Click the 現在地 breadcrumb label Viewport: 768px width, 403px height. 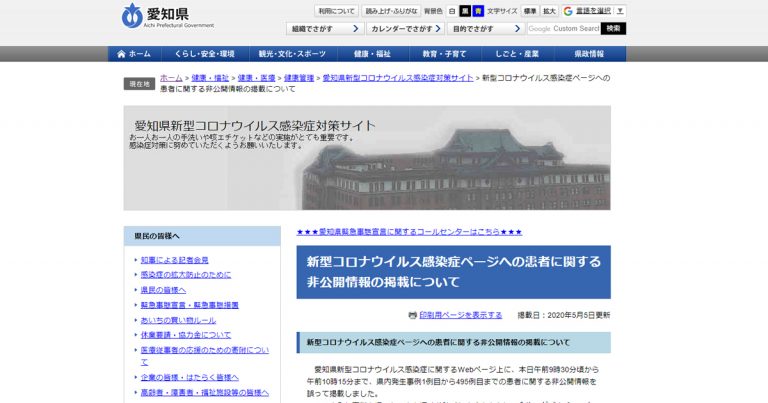[x=139, y=84]
